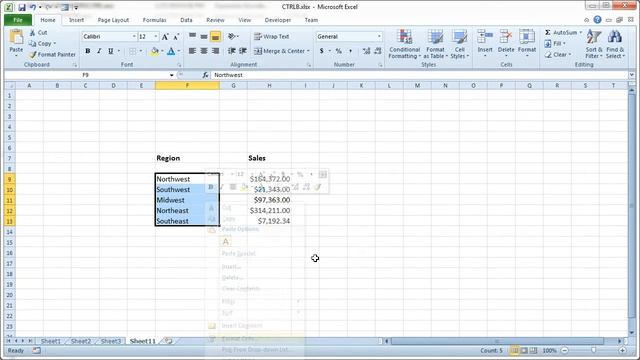This screenshot has width=640, height=360.
Task: Click Wrap Text
Action: pyautogui.click(x=271, y=37)
